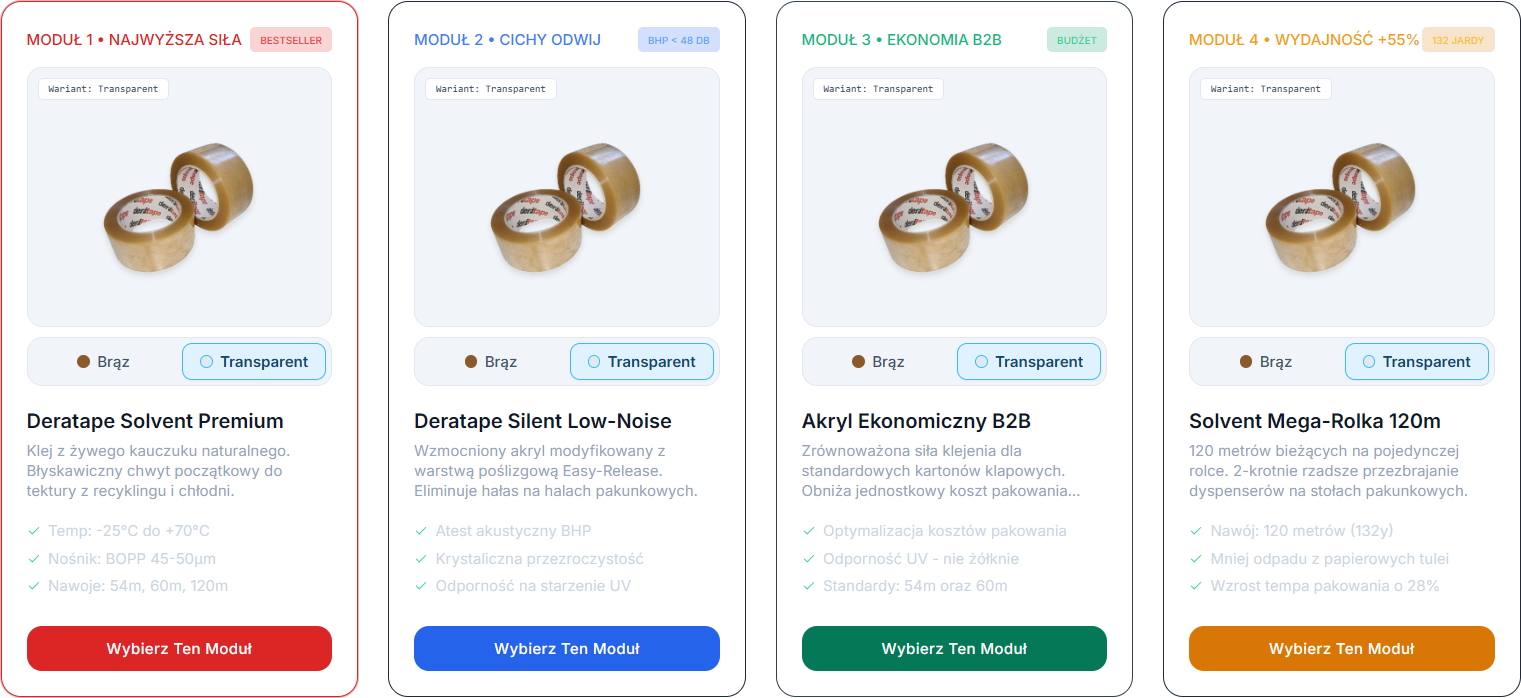Click the green Wybierz Ten Moduł button
1521x698 pixels.
pos(954,649)
